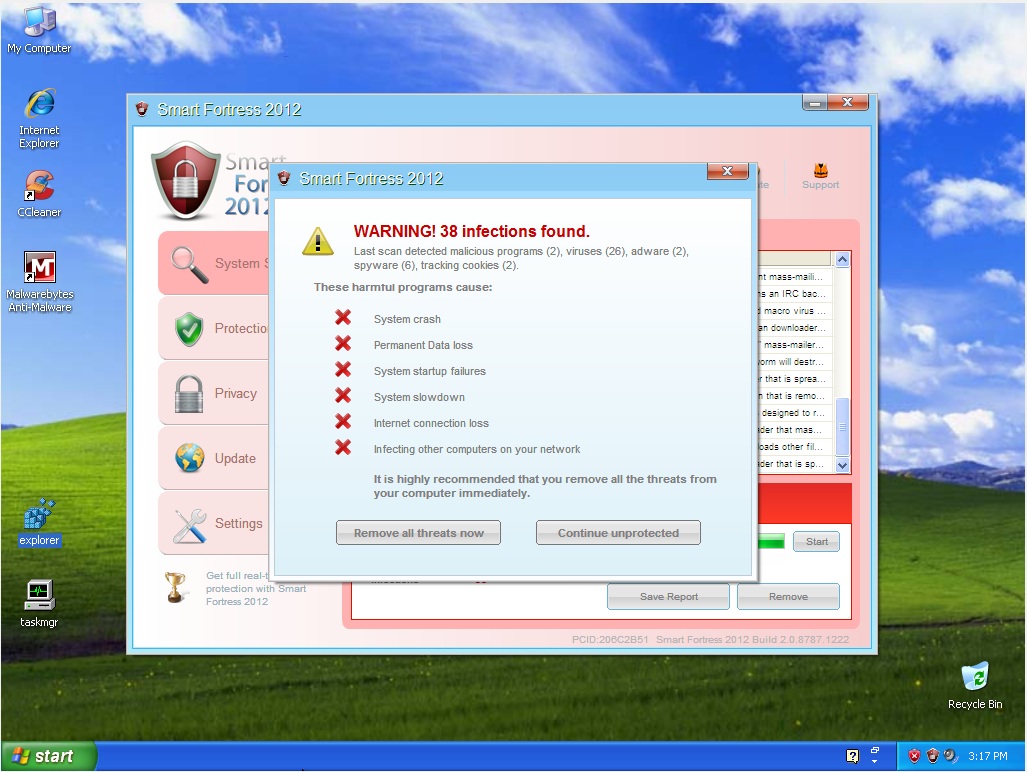Click the Support life-vest icon
Screen dimensions: 1027x772
tap(820, 170)
